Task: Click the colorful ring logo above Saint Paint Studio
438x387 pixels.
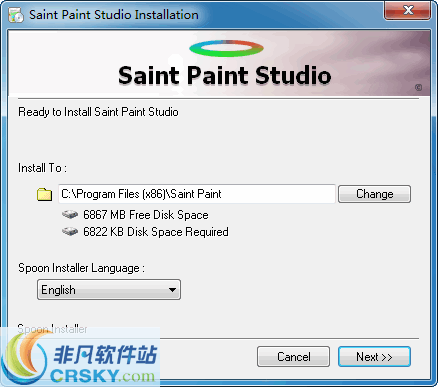Action: click(226, 48)
